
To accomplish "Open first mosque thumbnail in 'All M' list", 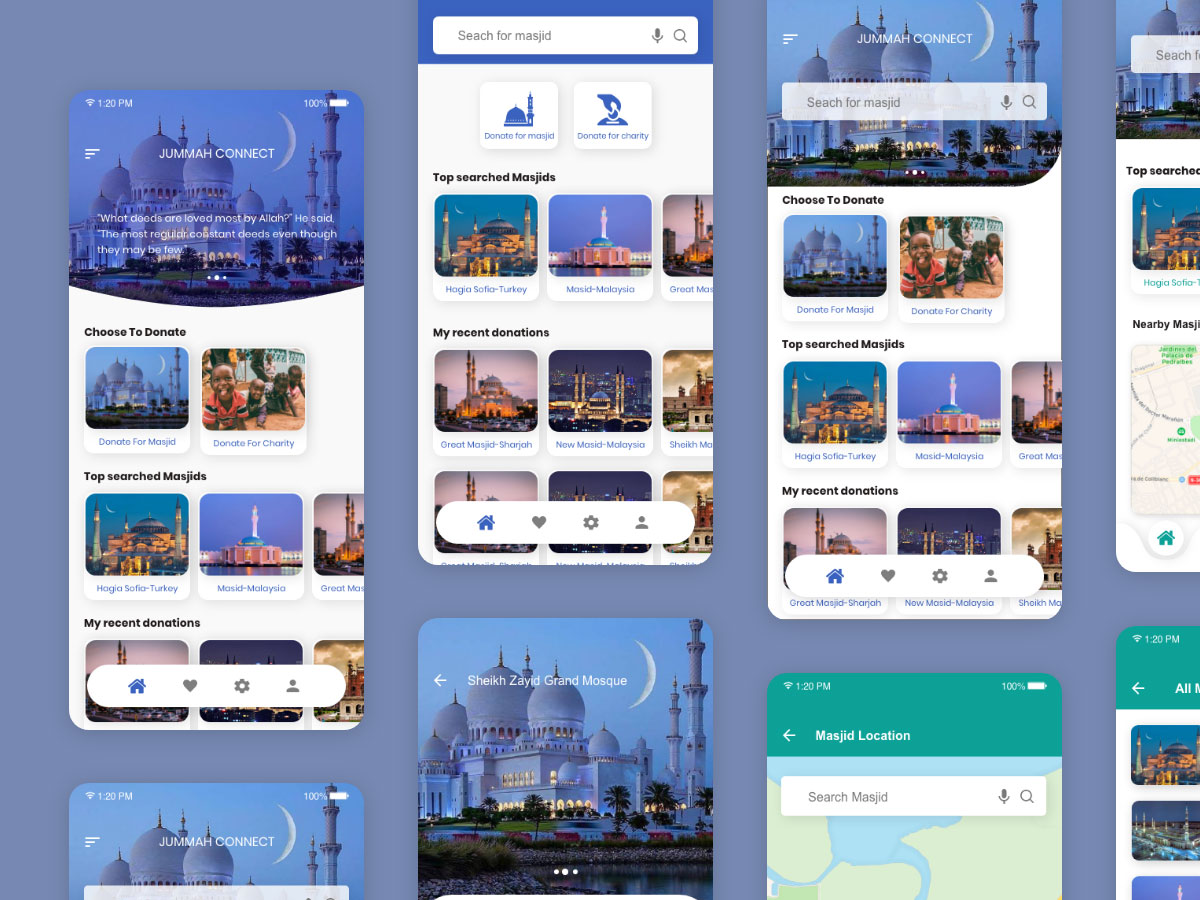I will 1165,755.
